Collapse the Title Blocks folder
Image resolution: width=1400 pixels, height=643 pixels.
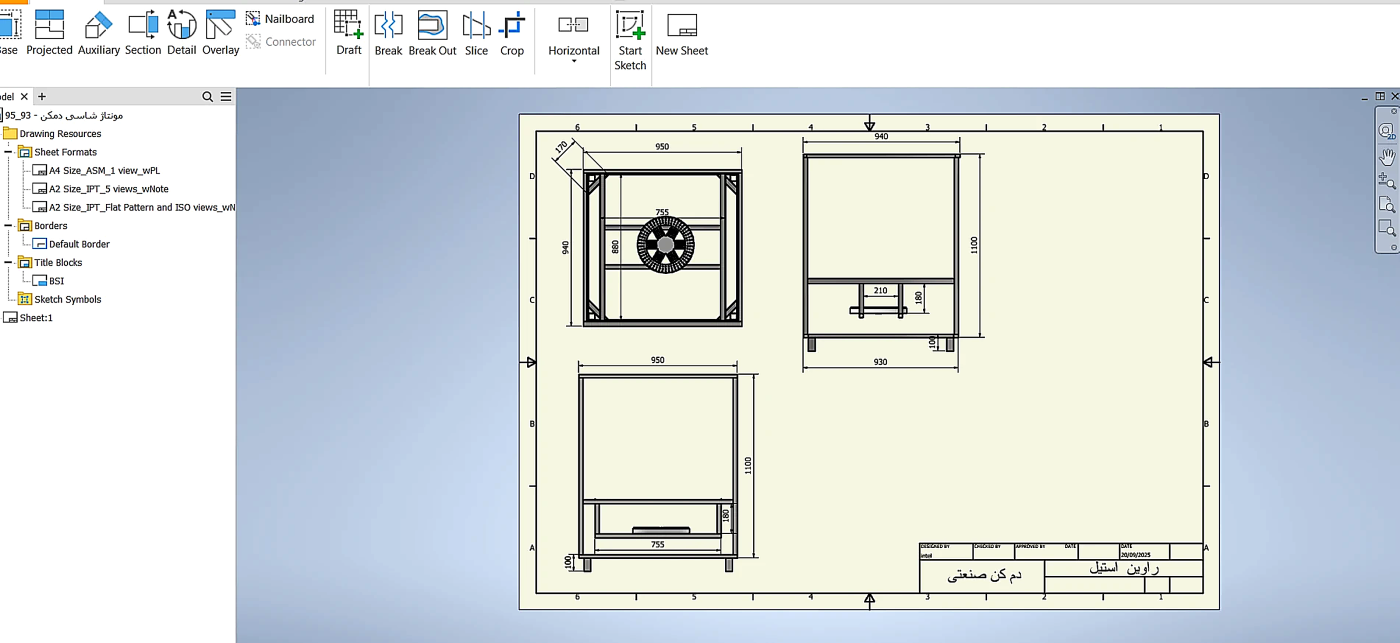[x=8, y=262]
